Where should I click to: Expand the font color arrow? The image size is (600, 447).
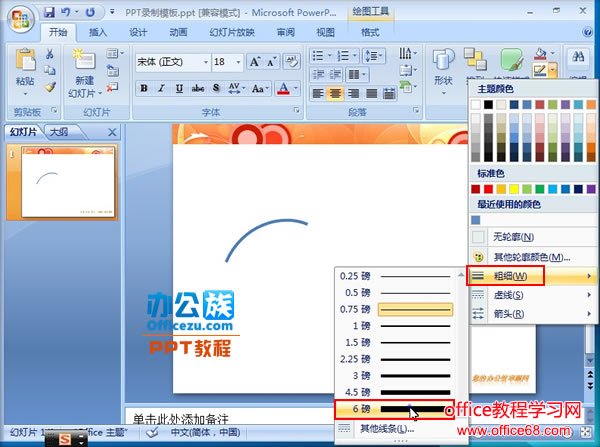296,88
